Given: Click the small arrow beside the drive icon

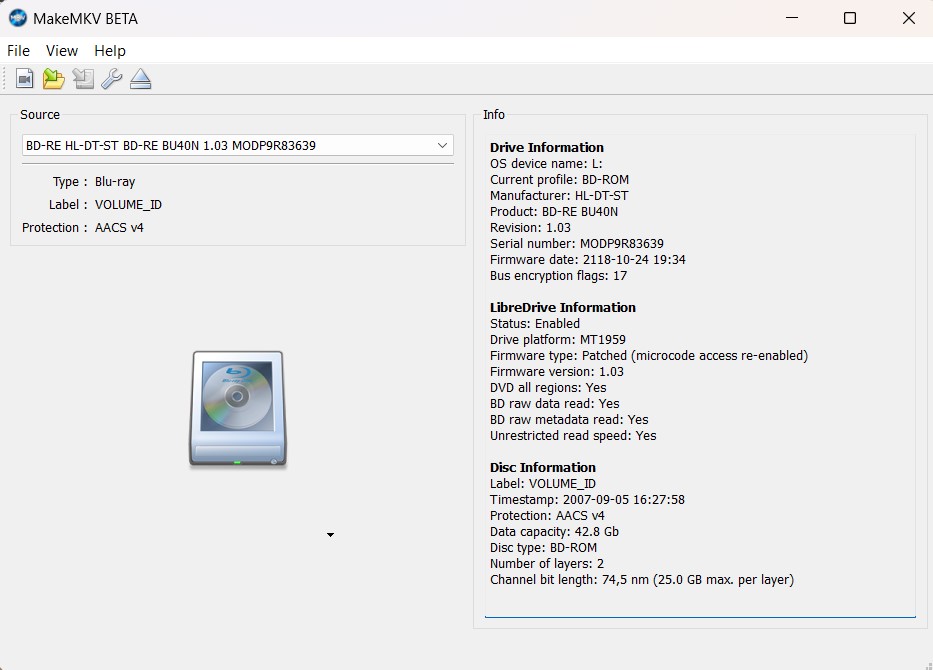Looking at the screenshot, I should [x=330, y=535].
